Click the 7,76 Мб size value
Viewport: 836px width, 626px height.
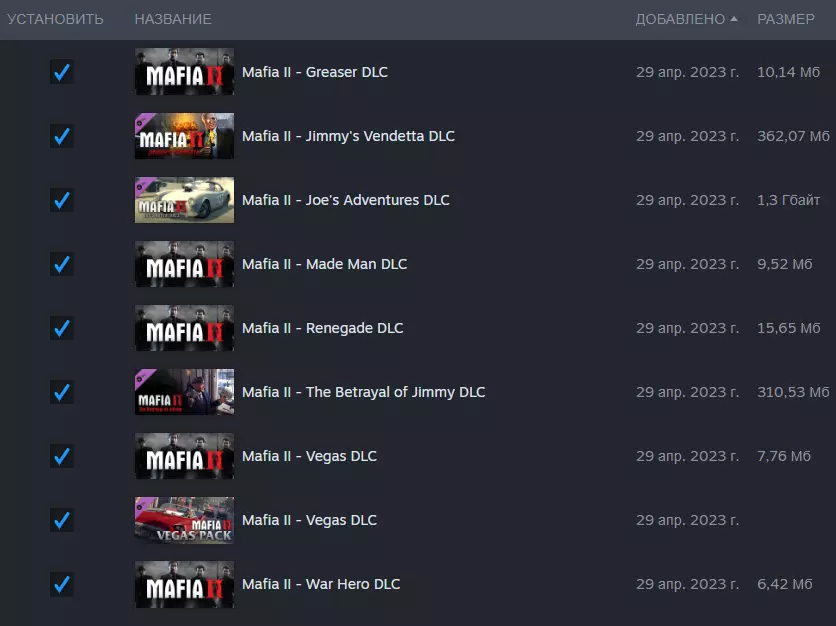[784, 456]
